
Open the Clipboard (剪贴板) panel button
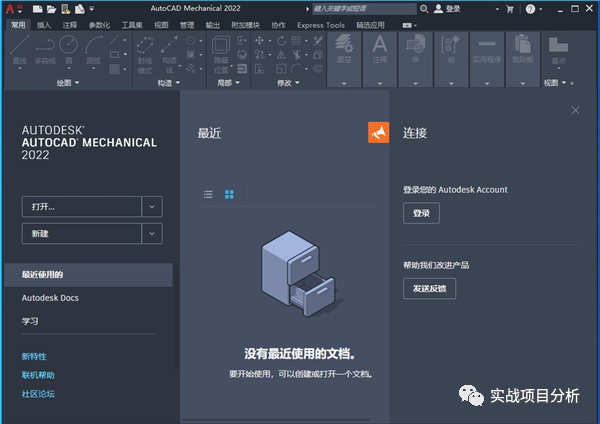click(523, 59)
